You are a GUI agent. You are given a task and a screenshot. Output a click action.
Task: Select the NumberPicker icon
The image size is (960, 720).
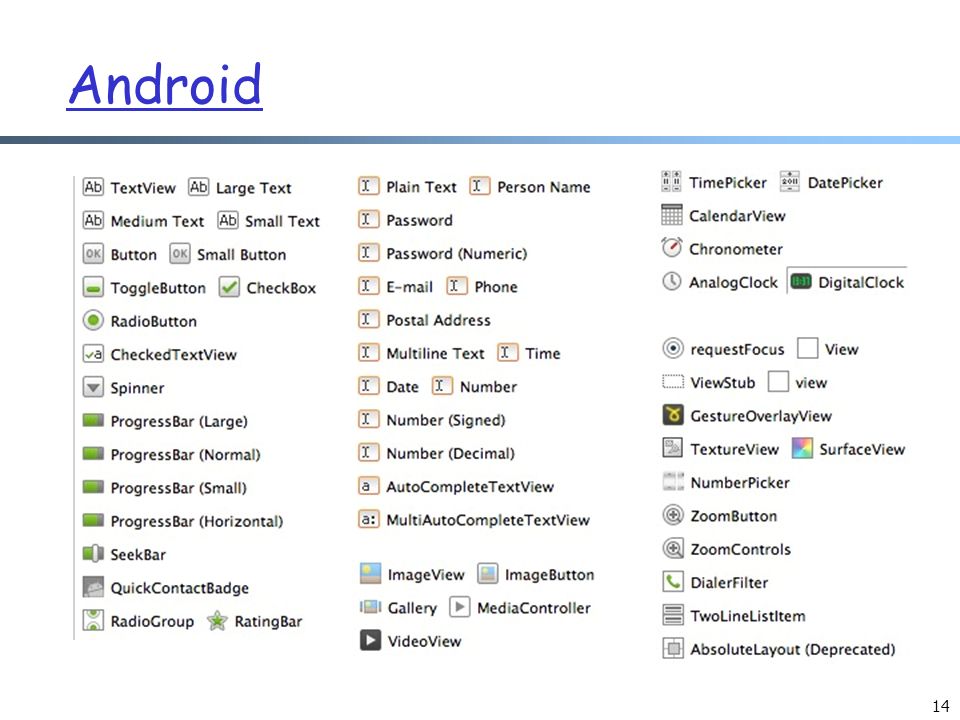click(x=673, y=481)
